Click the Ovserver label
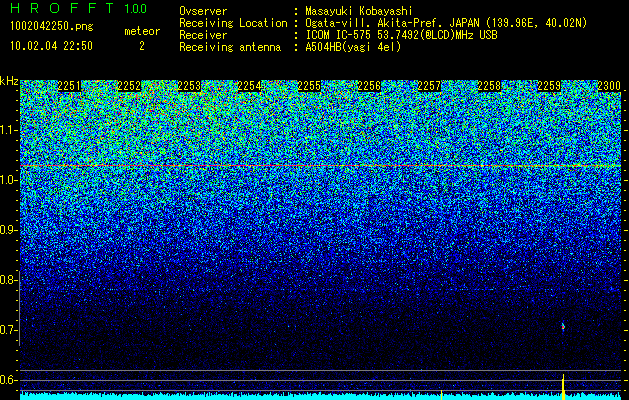Image resolution: width=629 pixels, height=400 pixels. coord(203,11)
